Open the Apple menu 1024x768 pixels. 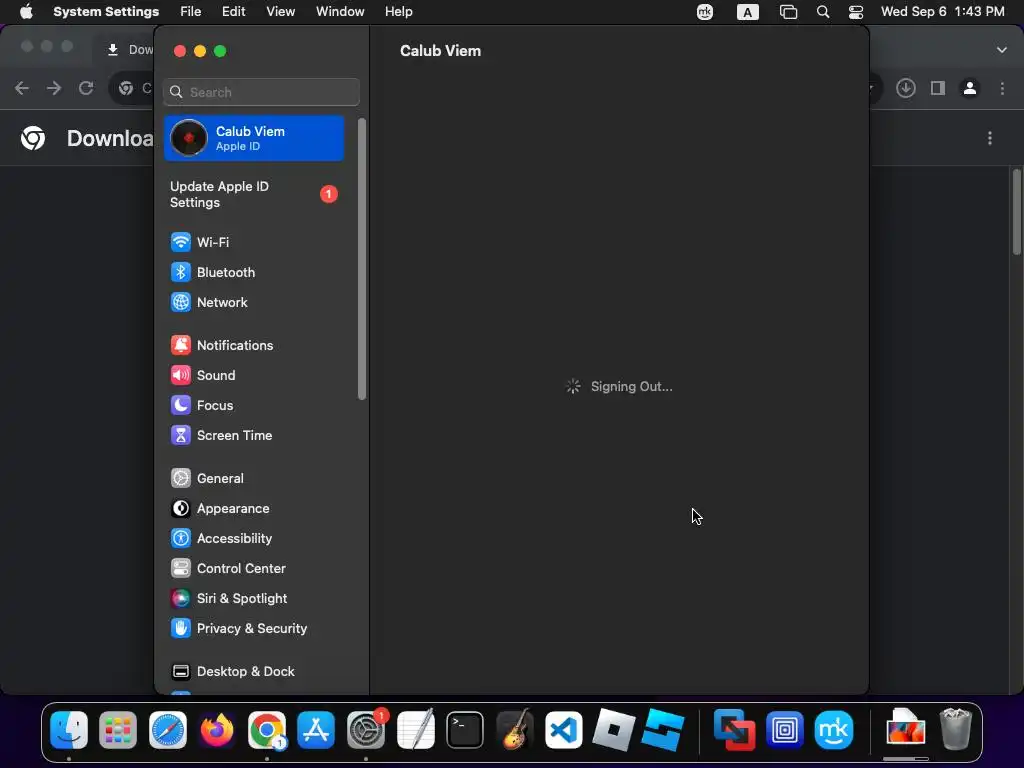tap(26, 12)
